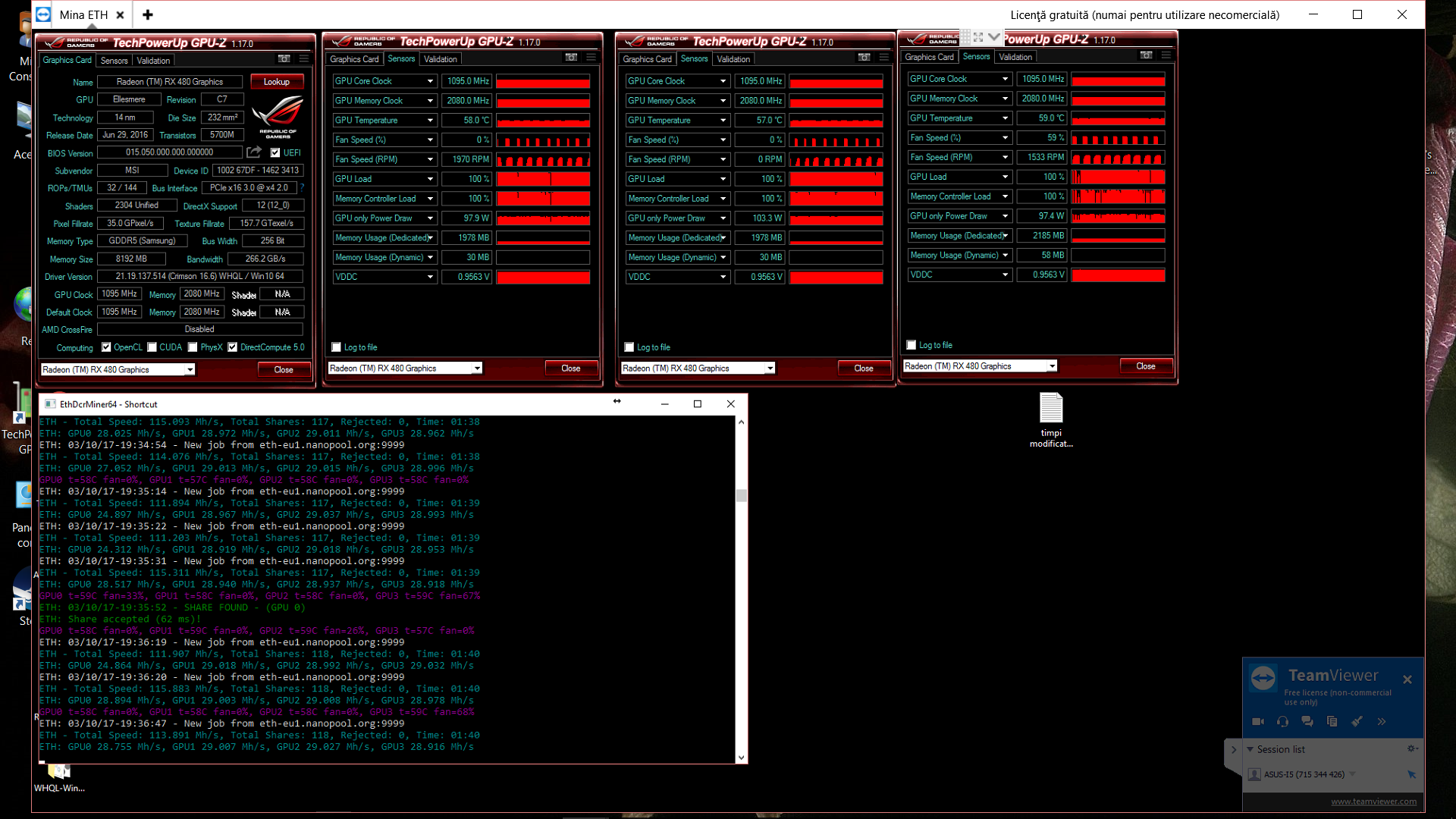The image size is (1456, 819).
Task: Switch to Sensors tab in Graphics Card GPU-Z window
Action: [115, 61]
